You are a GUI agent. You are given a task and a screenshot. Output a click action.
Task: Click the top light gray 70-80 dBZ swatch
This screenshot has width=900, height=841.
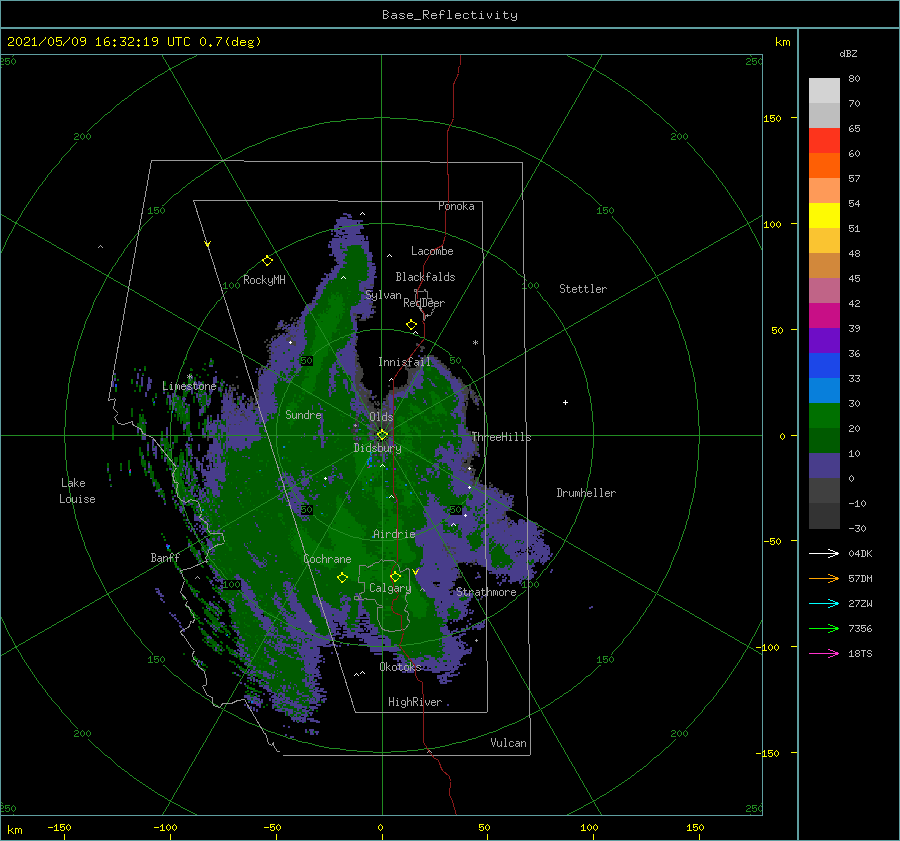coord(824,91)
